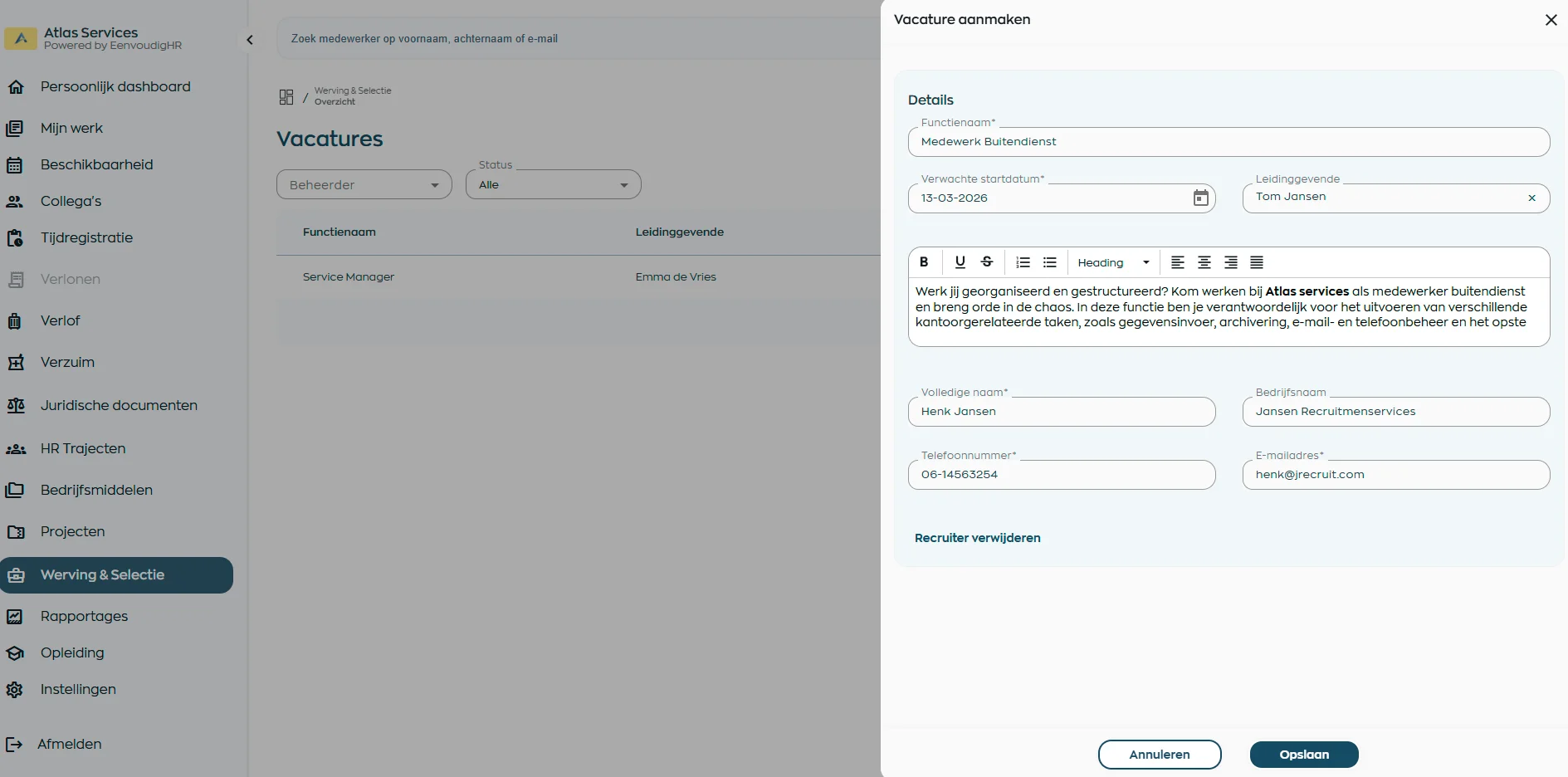Clear the Tom Jansen leidinggevende selection
1568x777 pixels.
[1531, 198]
